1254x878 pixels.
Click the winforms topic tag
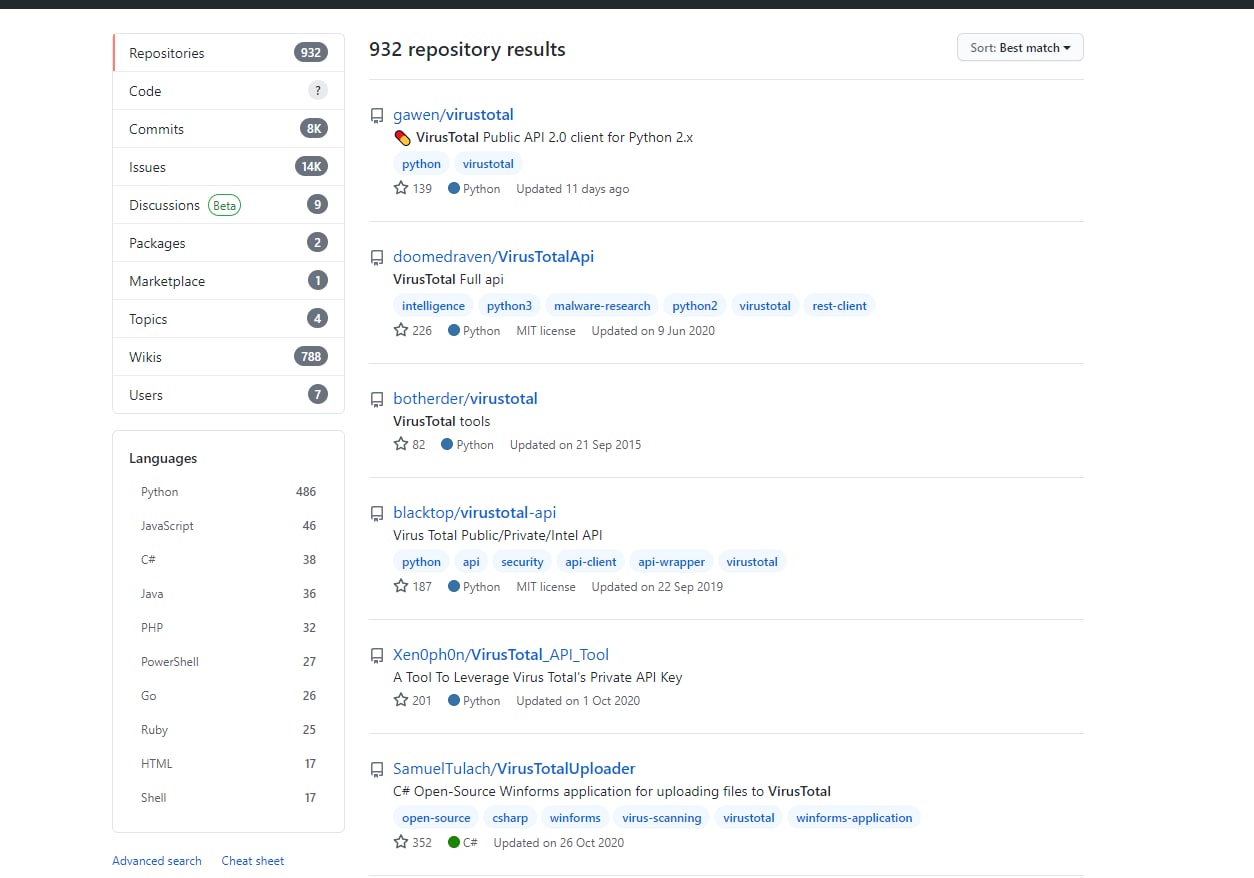pyautogui.click(x=575, y=818)
